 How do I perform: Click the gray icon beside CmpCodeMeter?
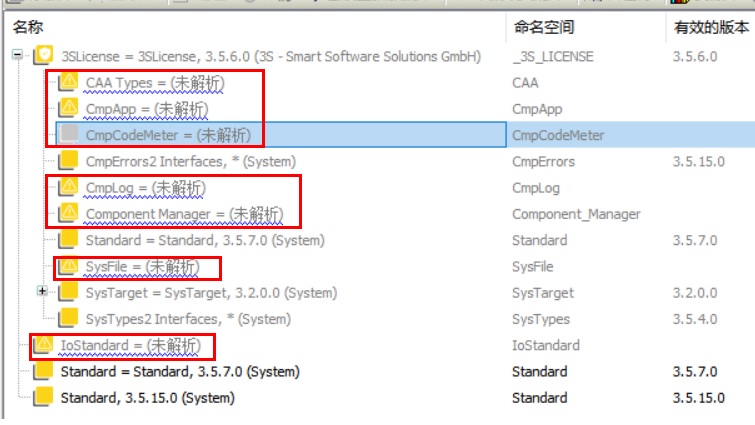pyautogui.click(x=69, y=134)
